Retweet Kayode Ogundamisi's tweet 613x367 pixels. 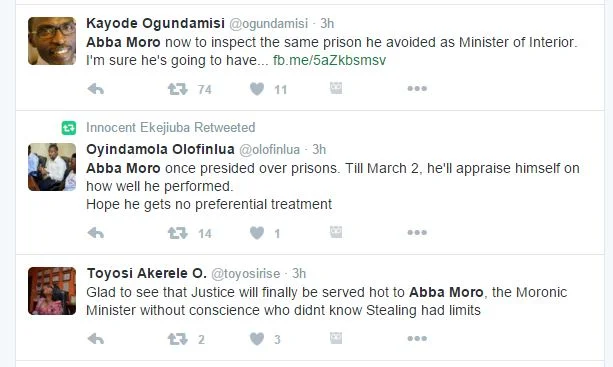[x=178, y=89]
